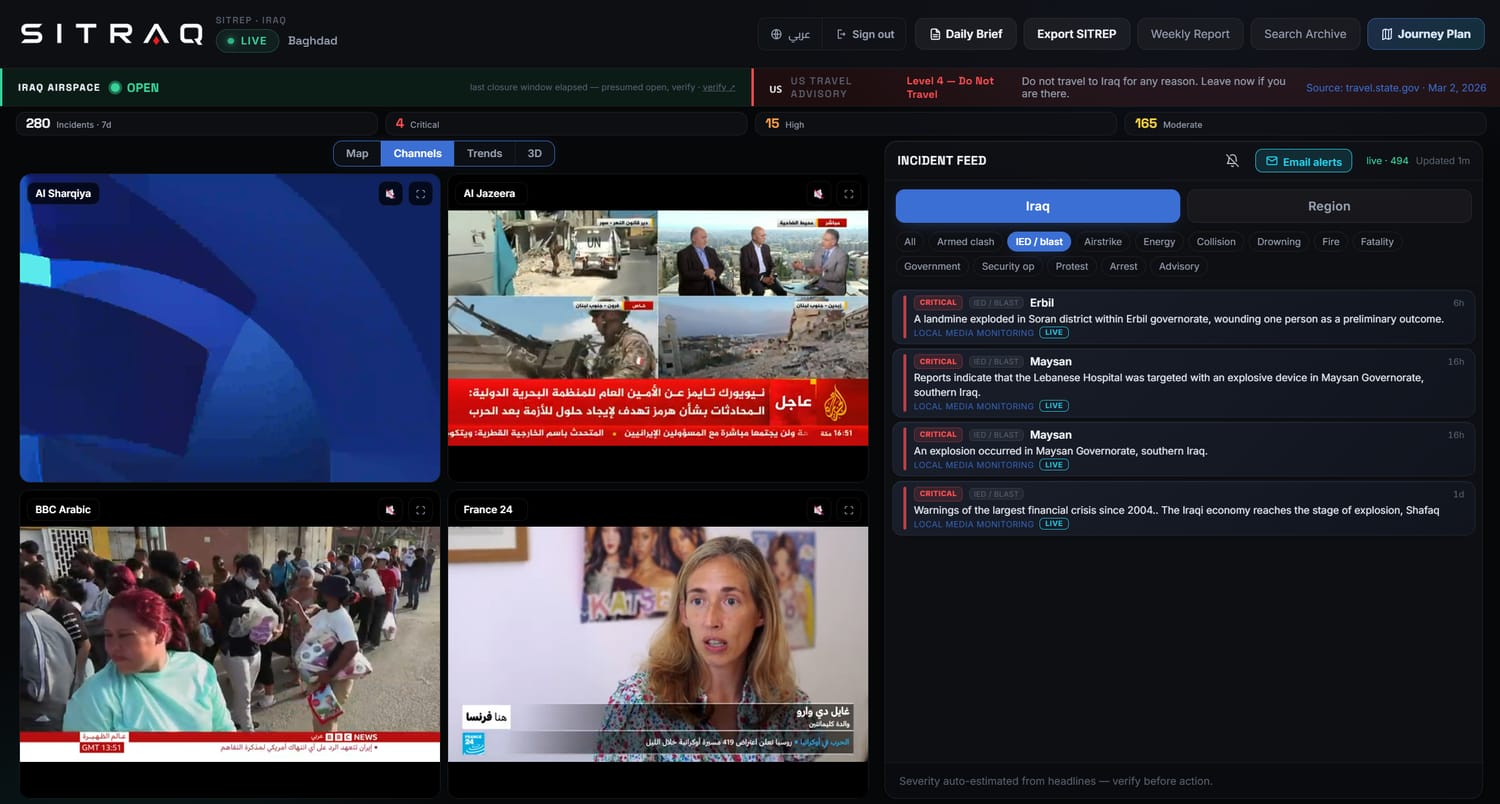This screenshot has width=1500, height=804.
Task: Click the Al Jazeera video feed
Action: [658, 328]
